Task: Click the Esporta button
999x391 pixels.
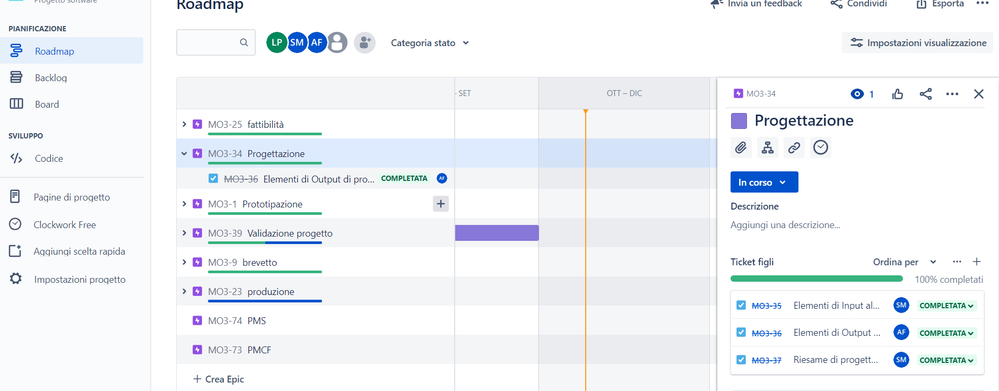Action: [x=940, y=4]
